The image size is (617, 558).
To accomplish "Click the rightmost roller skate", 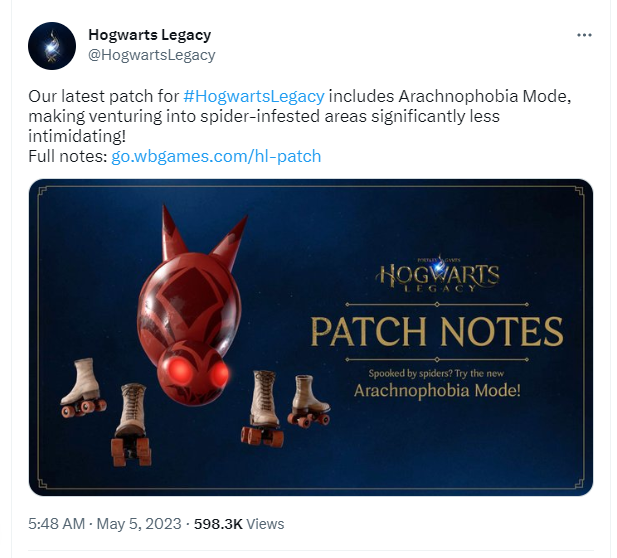I will (309, 401).
